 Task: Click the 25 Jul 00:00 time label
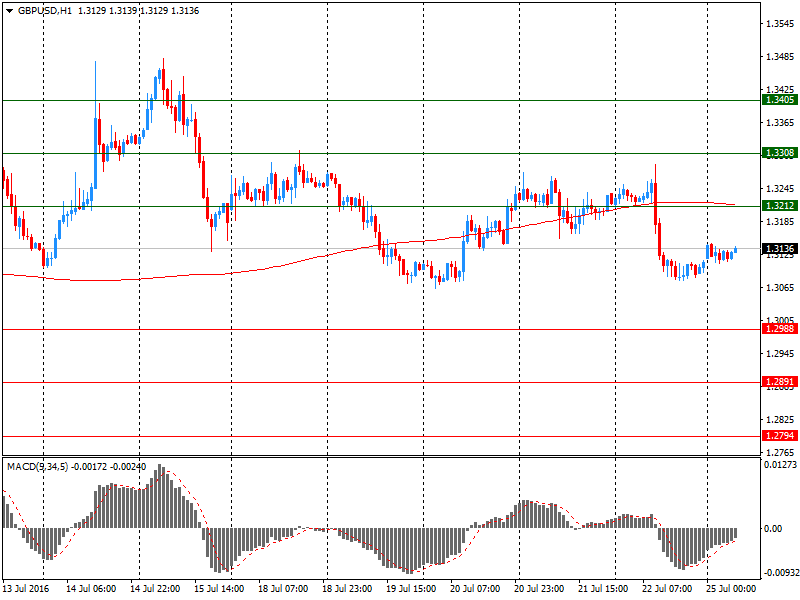click(731, 588)
